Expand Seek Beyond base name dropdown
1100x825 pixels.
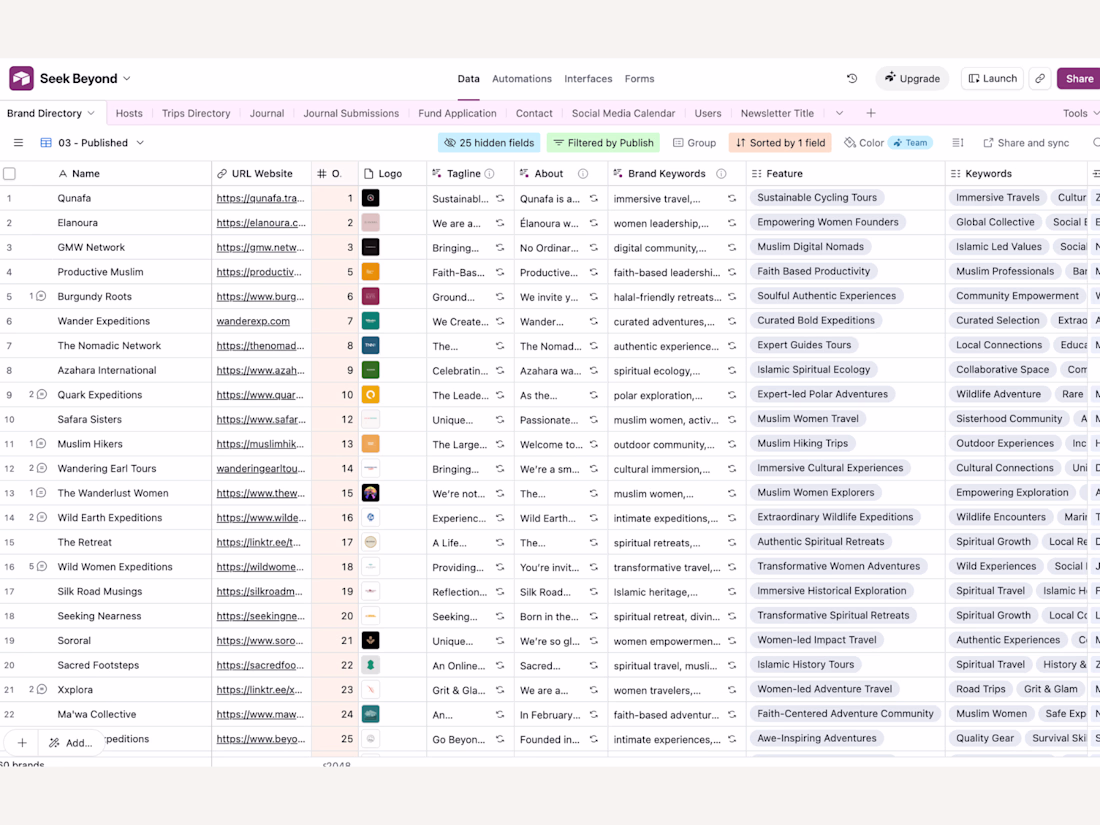click(127, 79)
